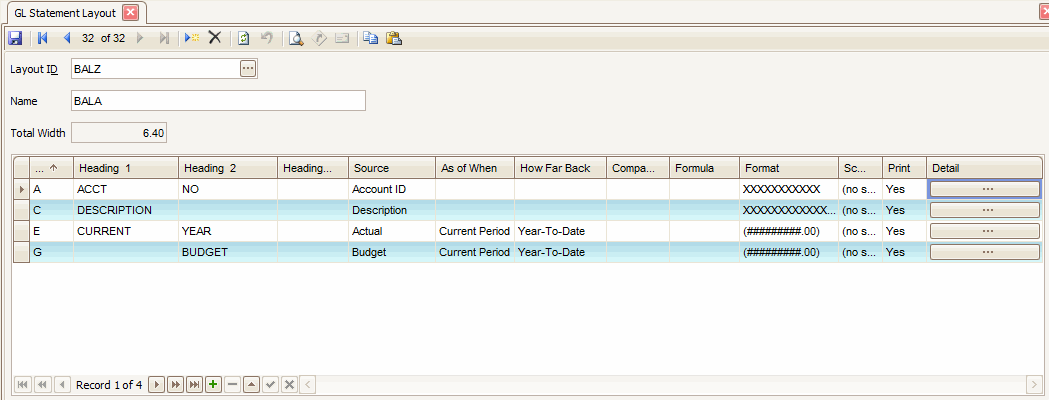This screenshot has width=1049, height=400.
Task: Click the new record icon in toolbar
Action: click(192, 38)
